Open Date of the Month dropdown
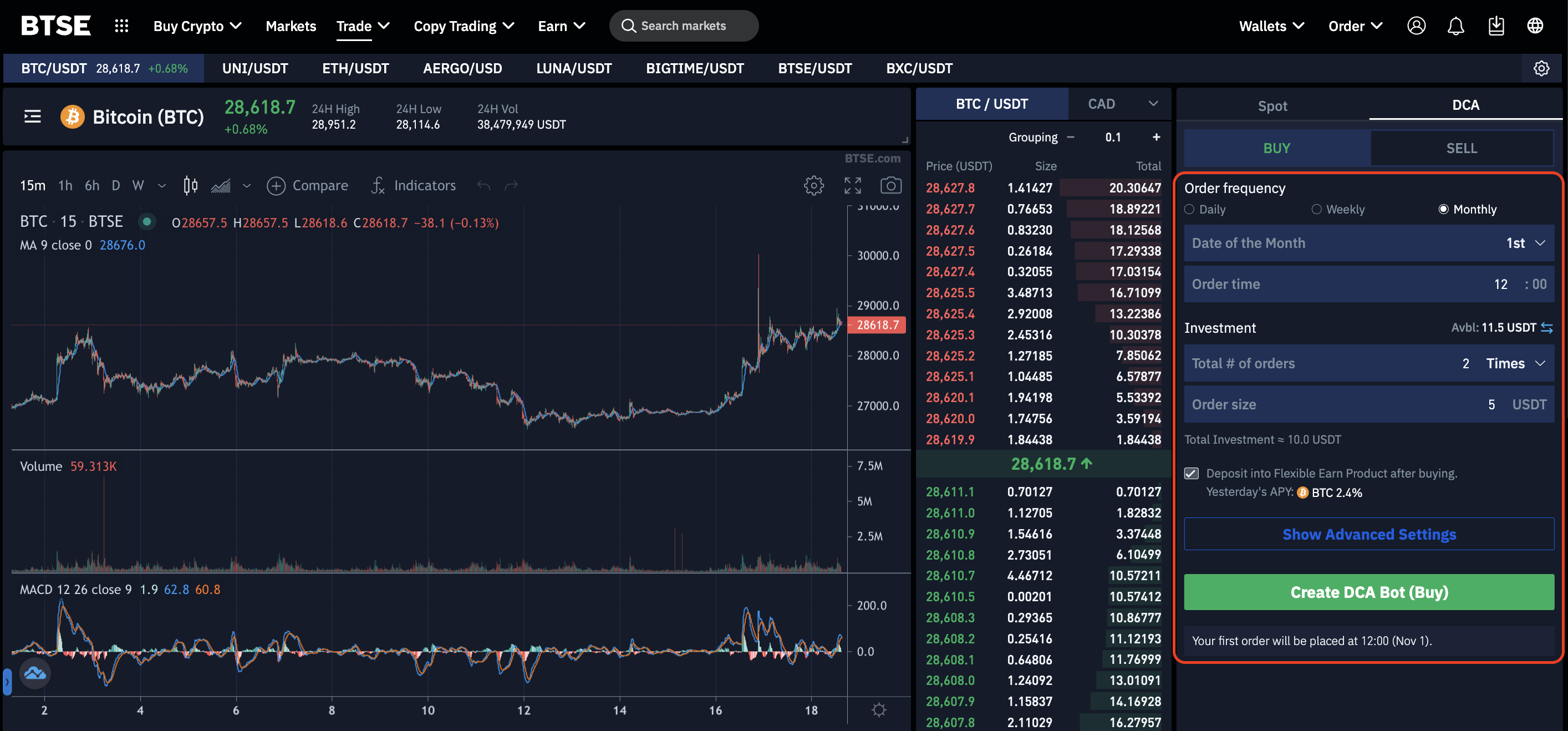The width and height of the screenshot is (1568, 731). 1368,243
